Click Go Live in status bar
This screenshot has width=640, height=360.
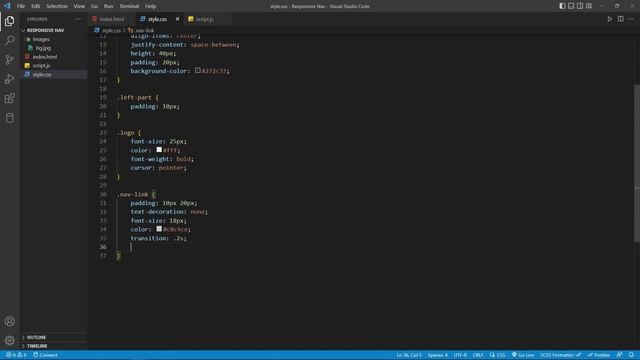(x=523, y=355)
